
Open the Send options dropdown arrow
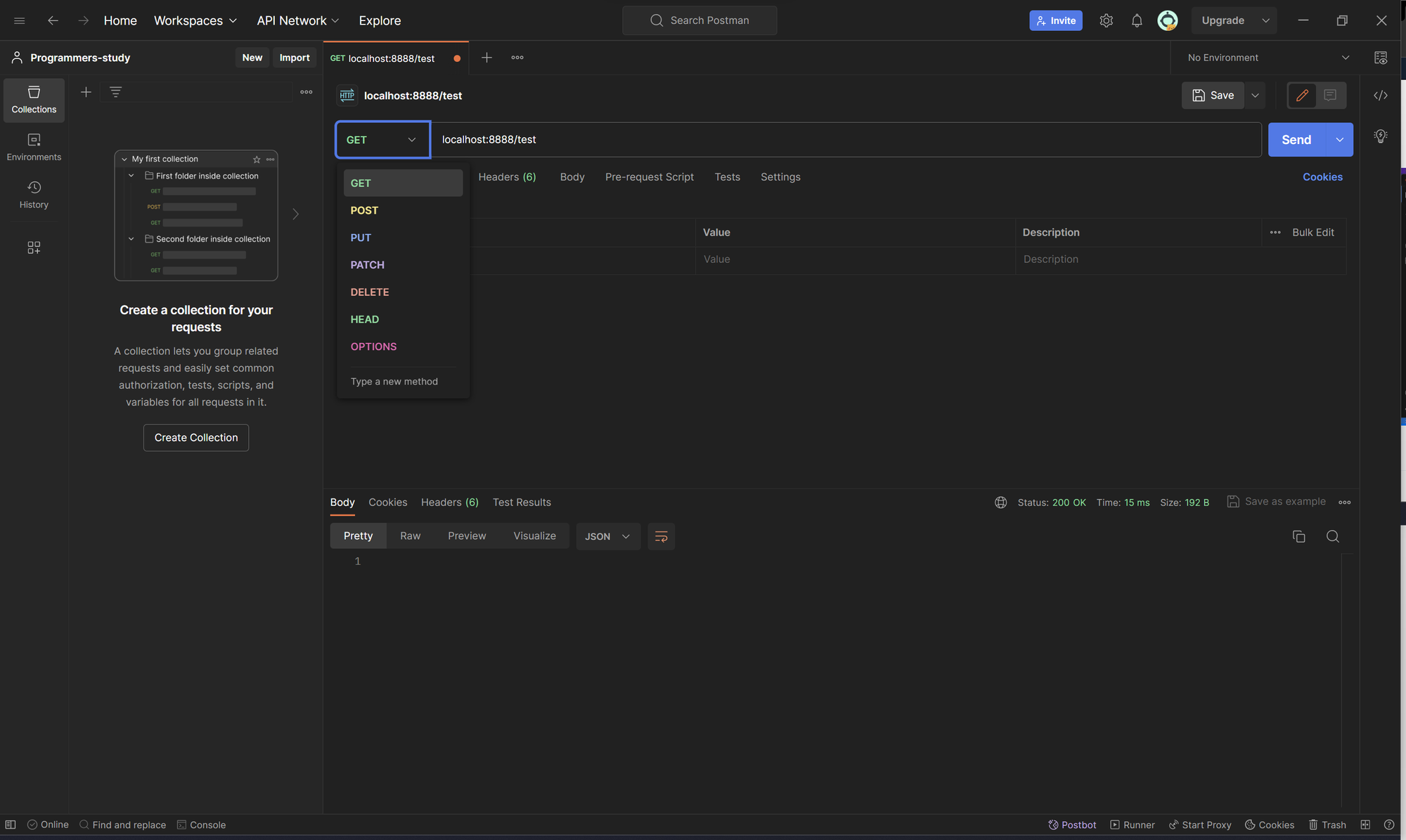[x=1339, y=140]
